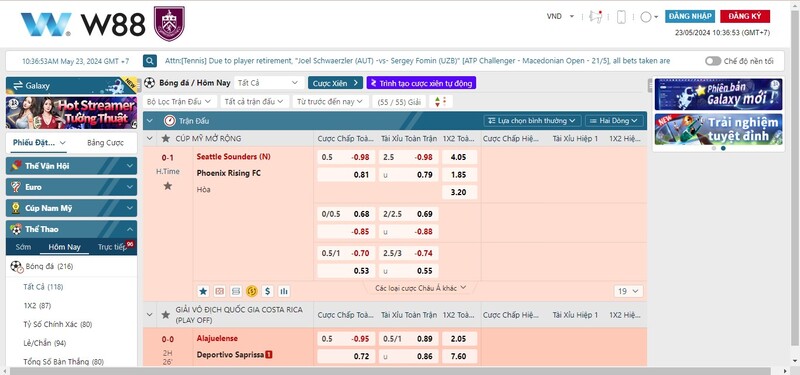
Task: Collapse the Trận Đấu section header
Action: [149, 121]
